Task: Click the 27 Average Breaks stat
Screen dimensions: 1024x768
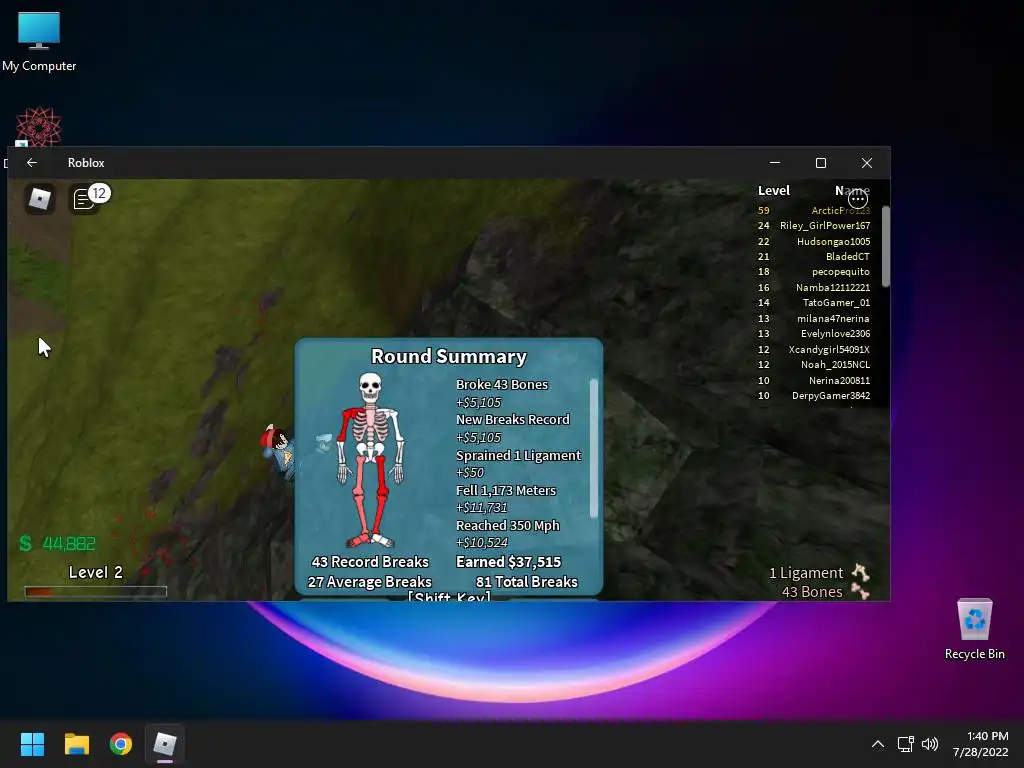Action: tap(370, 582)
